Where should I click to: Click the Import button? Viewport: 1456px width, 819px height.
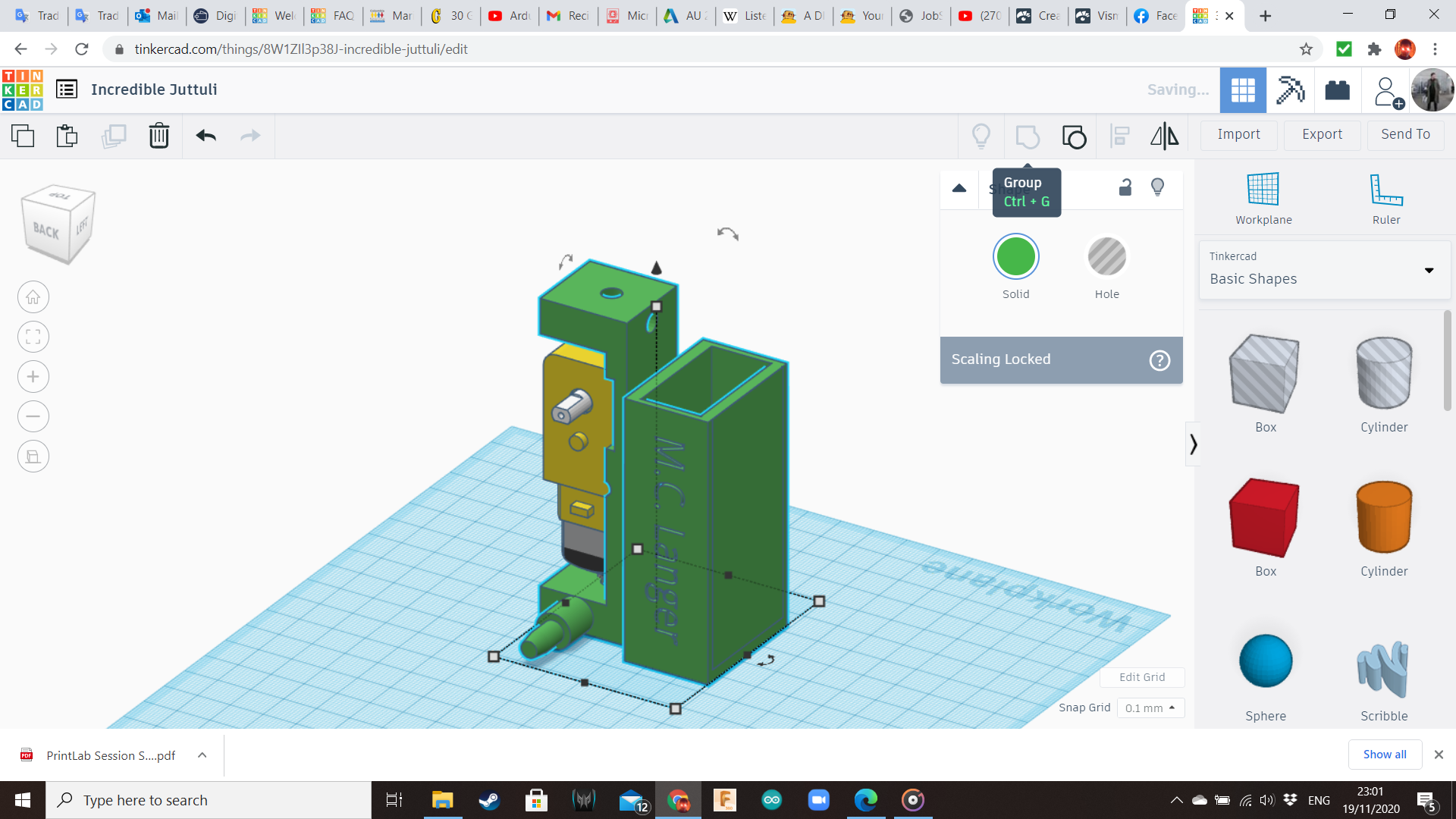(x=1238, y=134)
